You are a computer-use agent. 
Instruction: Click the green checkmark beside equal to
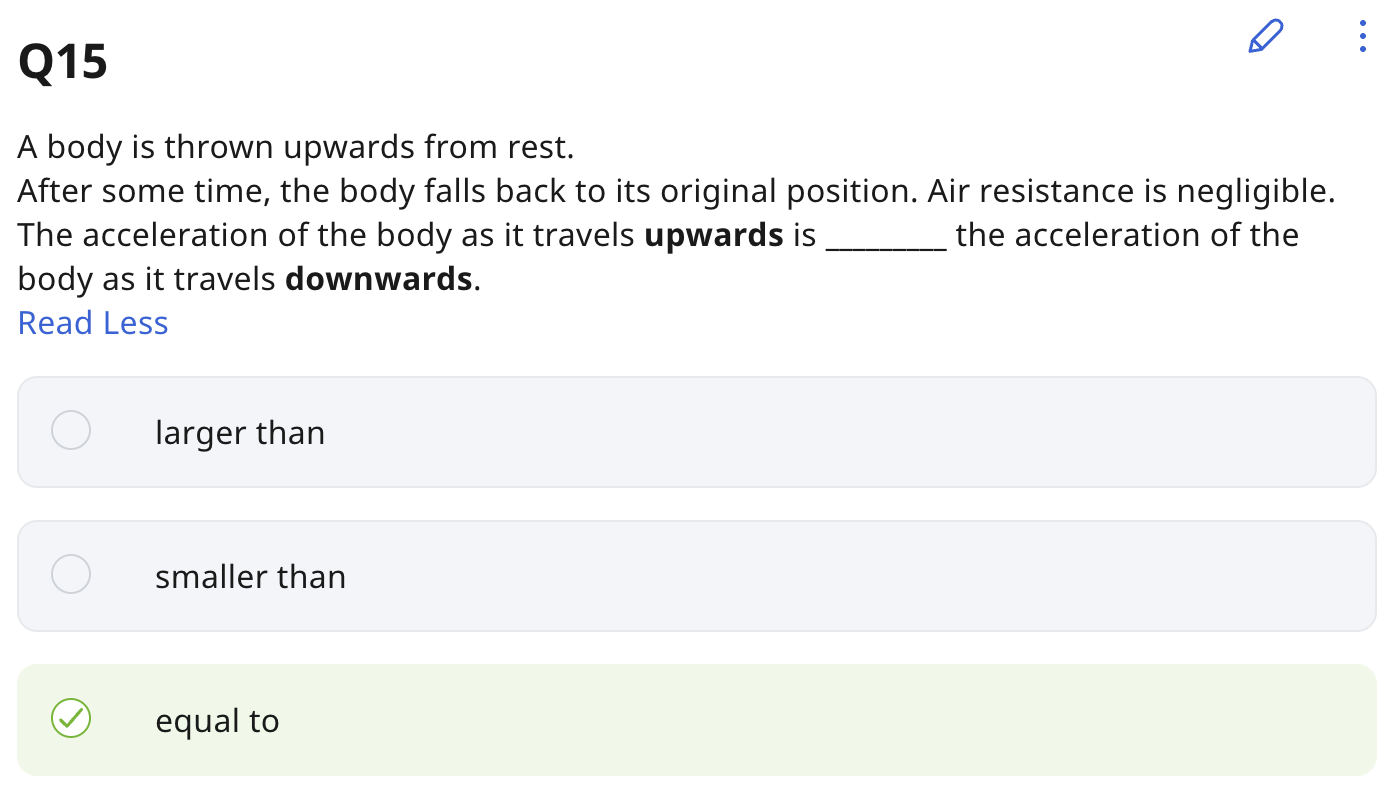(71, 718)
